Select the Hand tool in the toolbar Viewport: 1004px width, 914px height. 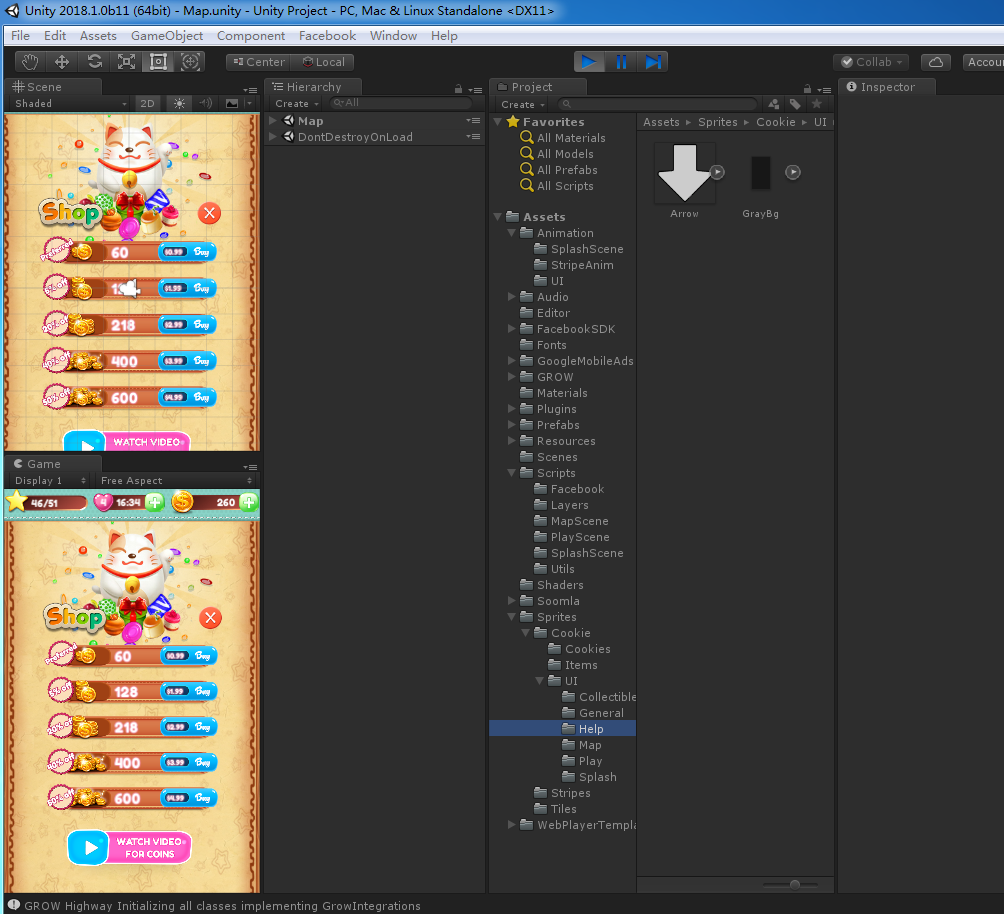(x=30, y=61)
